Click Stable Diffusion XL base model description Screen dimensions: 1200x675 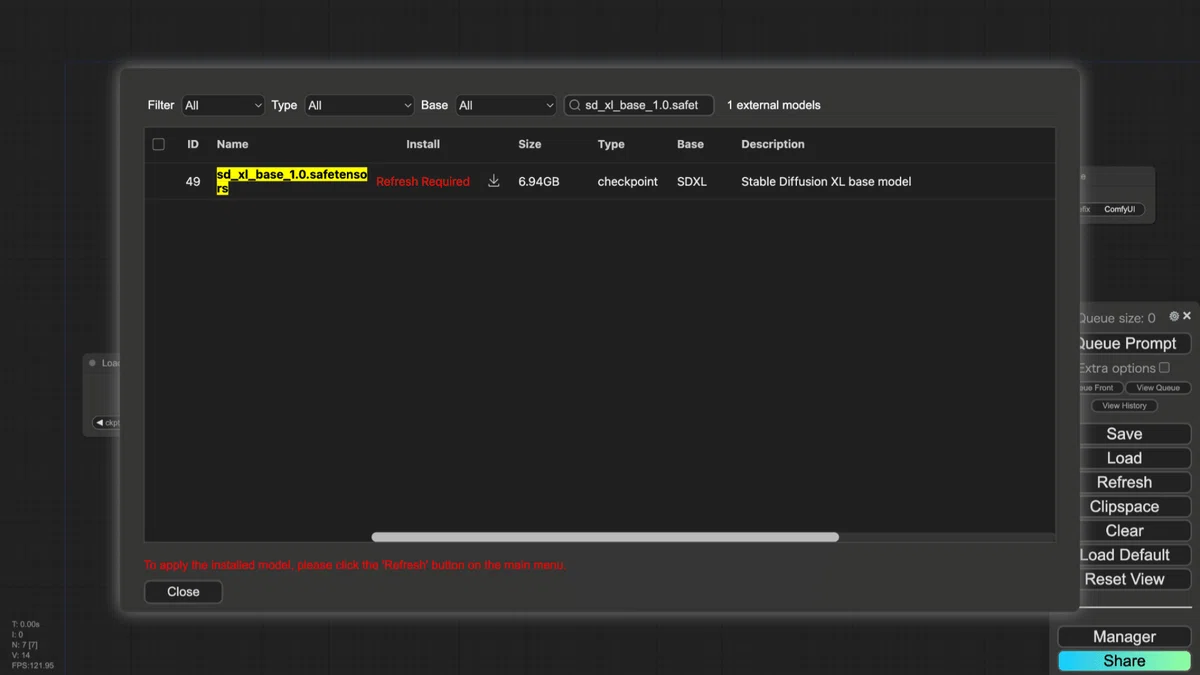[x=826, y=181]
